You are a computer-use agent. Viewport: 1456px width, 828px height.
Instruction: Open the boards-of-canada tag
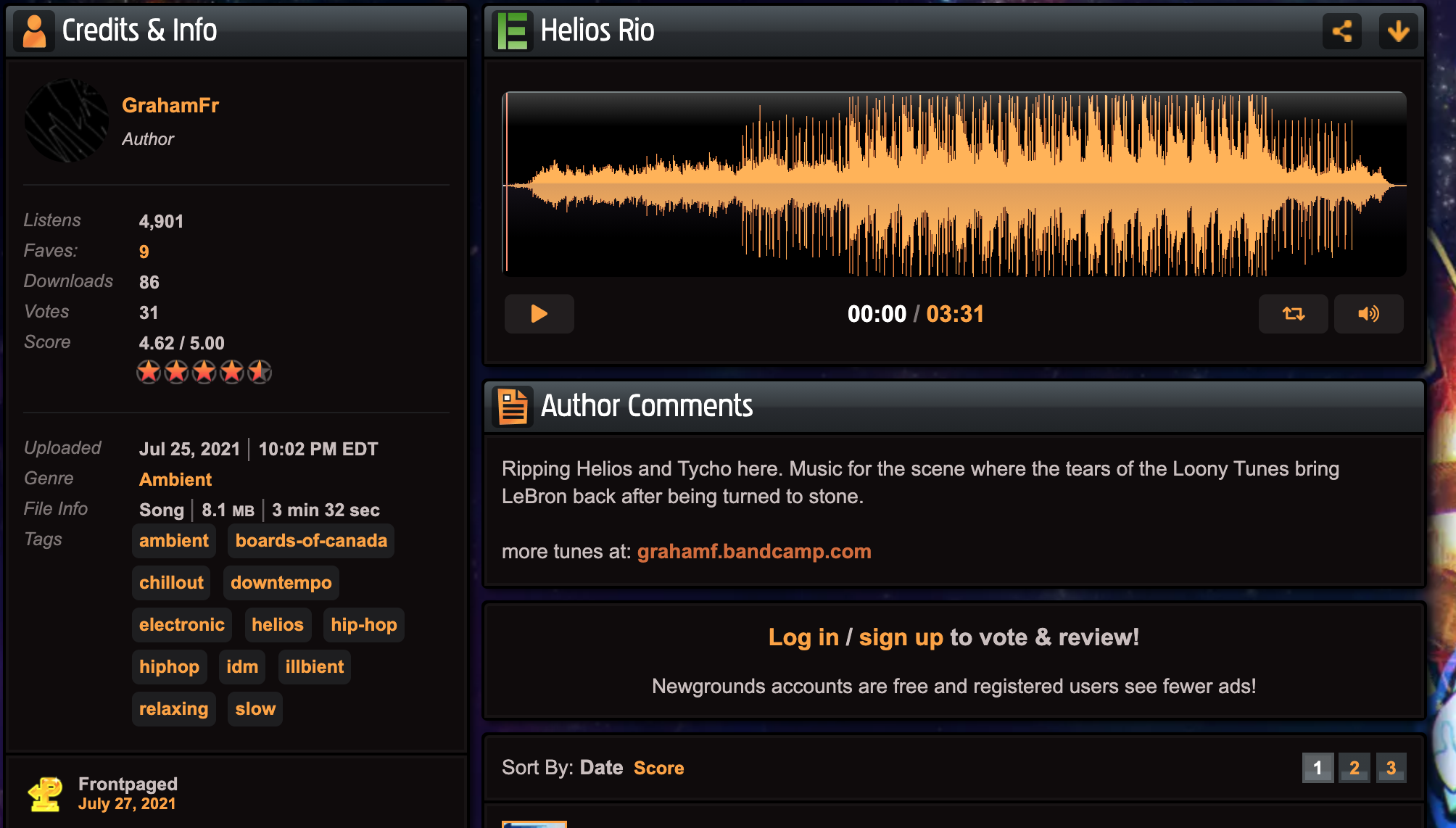tap(311, 541)
